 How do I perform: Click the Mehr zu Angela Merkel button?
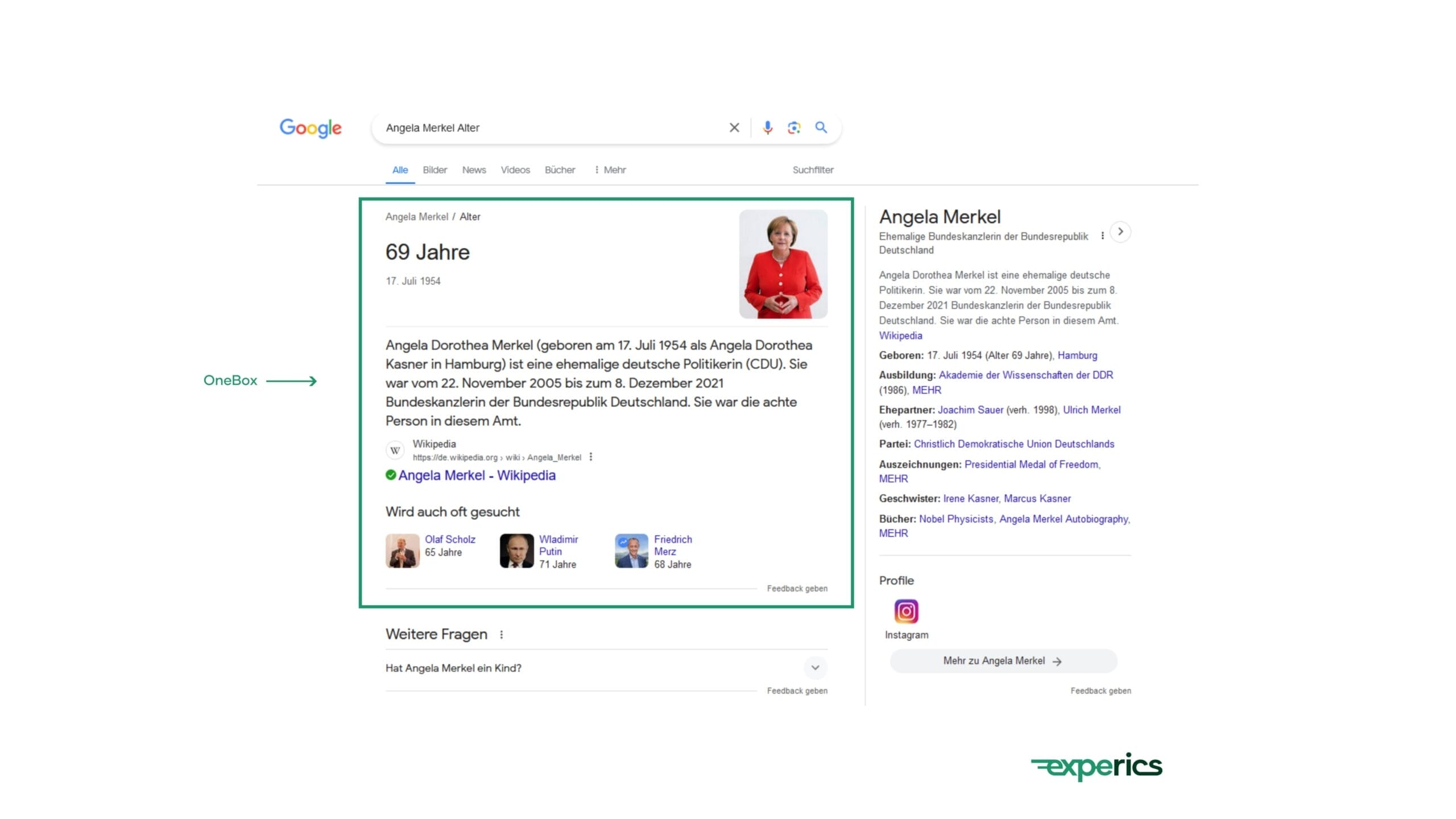click(x=1003, y=660)
